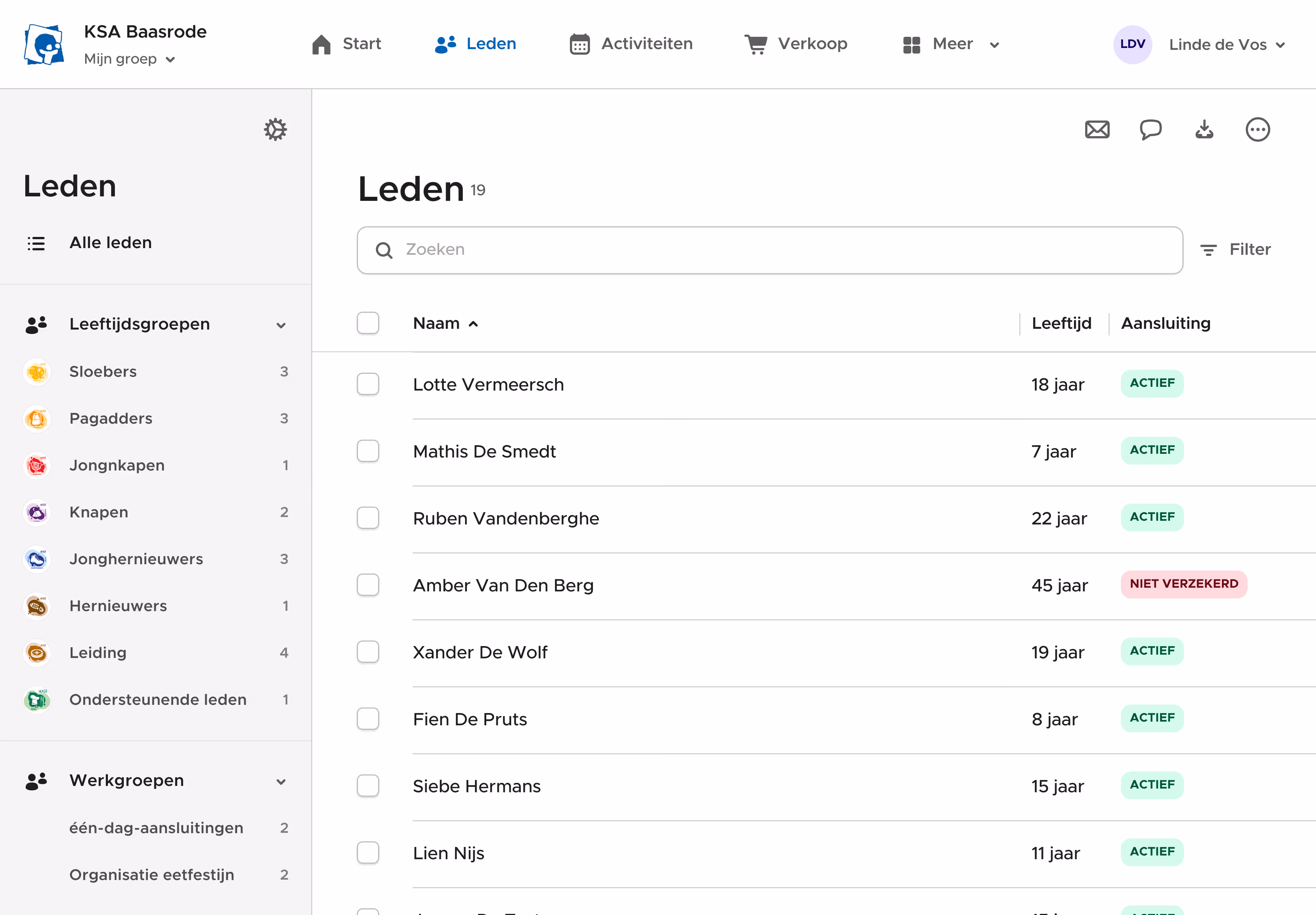This screenshot has height=915, width=1316.
Task: Open the more actions ellipsis icon
Action: point(1257,129)
